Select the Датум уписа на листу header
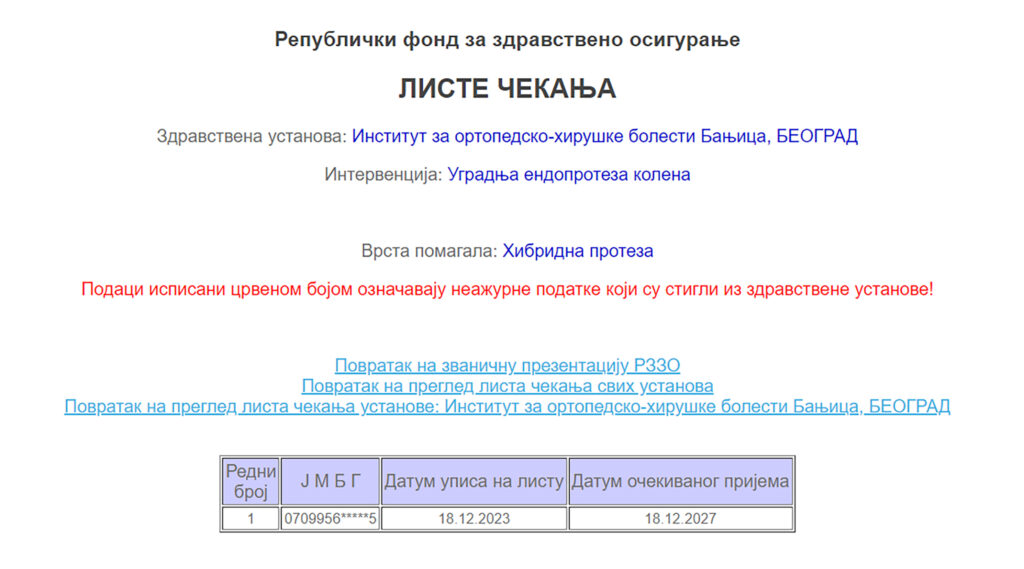Viewport: 1024px width, 569px height. coord(474,481)
